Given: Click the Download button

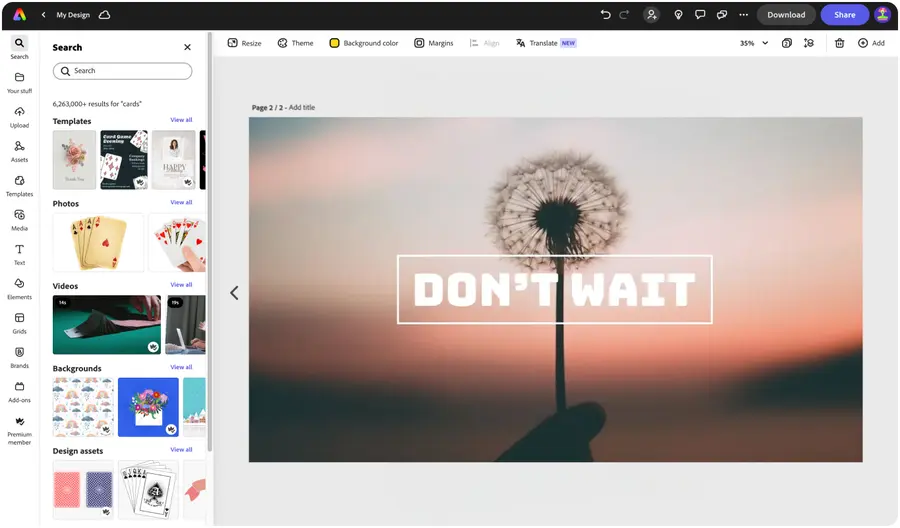Looking at the screenshot, I should point(786,15).
